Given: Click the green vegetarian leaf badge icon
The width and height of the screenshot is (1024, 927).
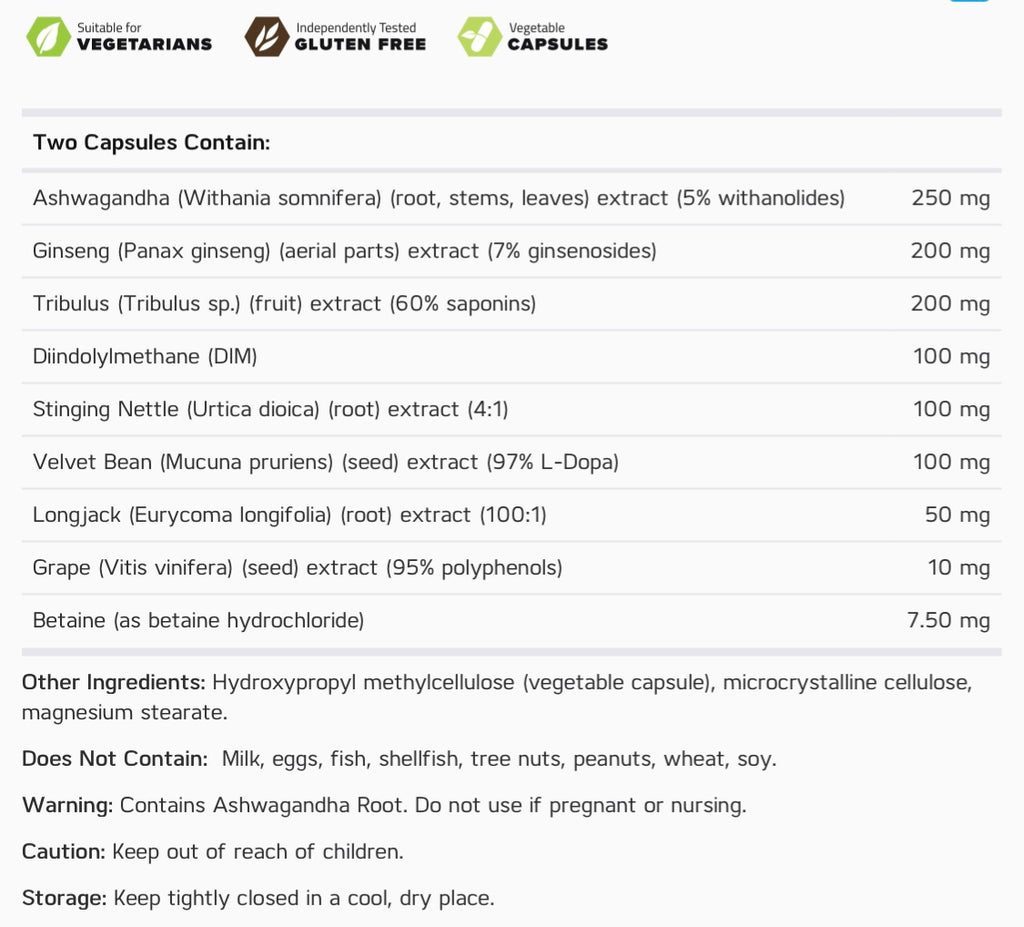Looking at the screenshot, I should point(48,37).
